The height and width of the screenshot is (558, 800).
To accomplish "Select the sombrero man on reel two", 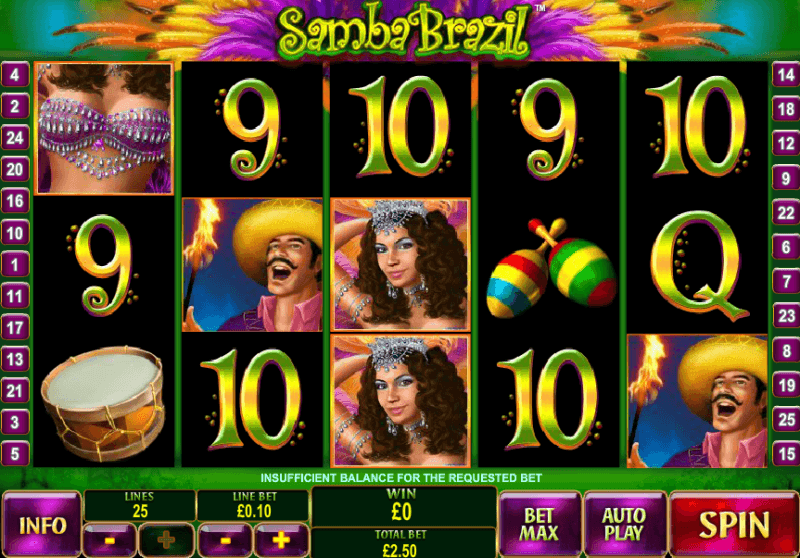I will [253, 265].
